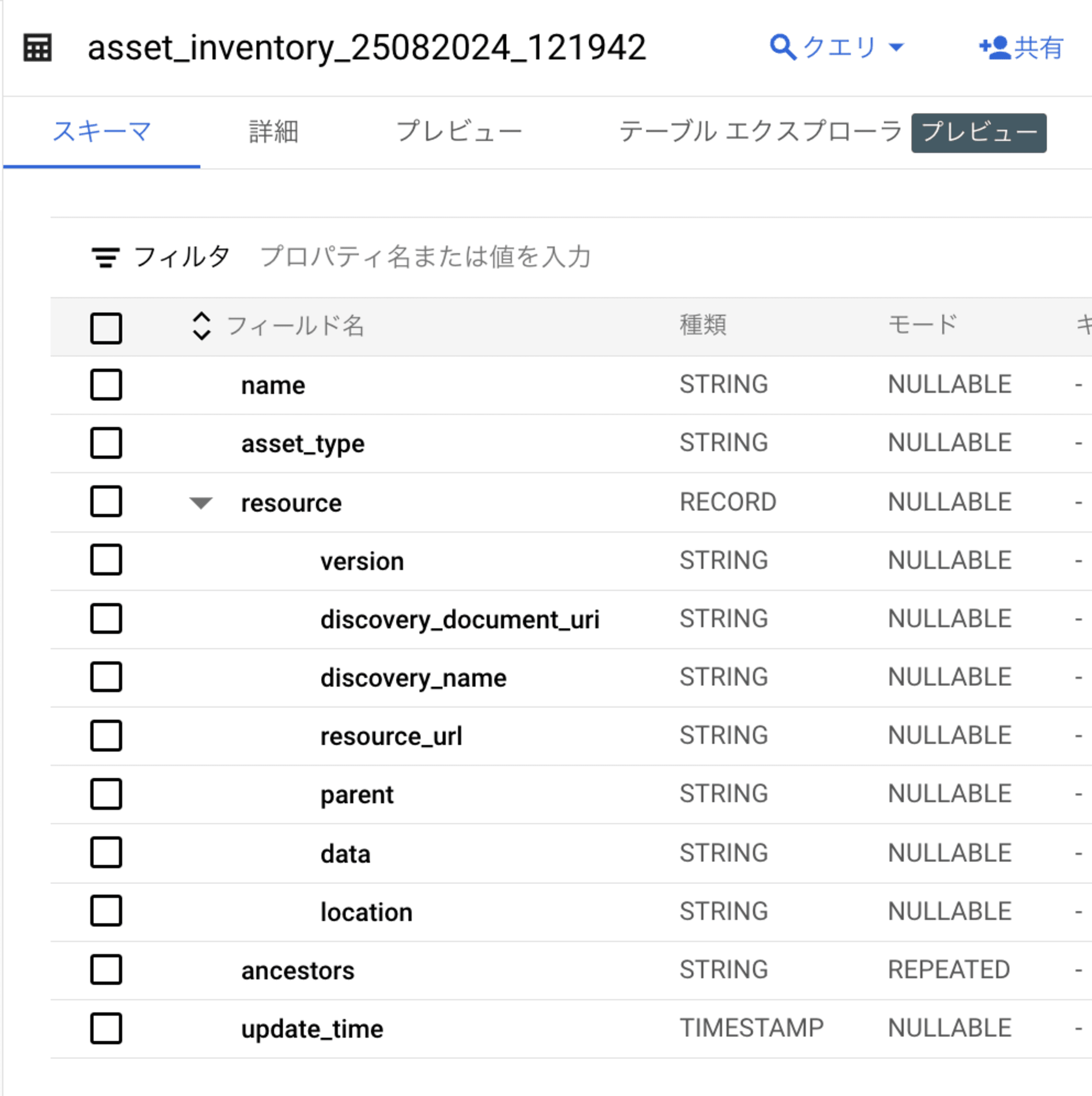Screen dimensions: 1092x1096
Task: Toggle the select-all header checkbox
Action: (106, 328)
